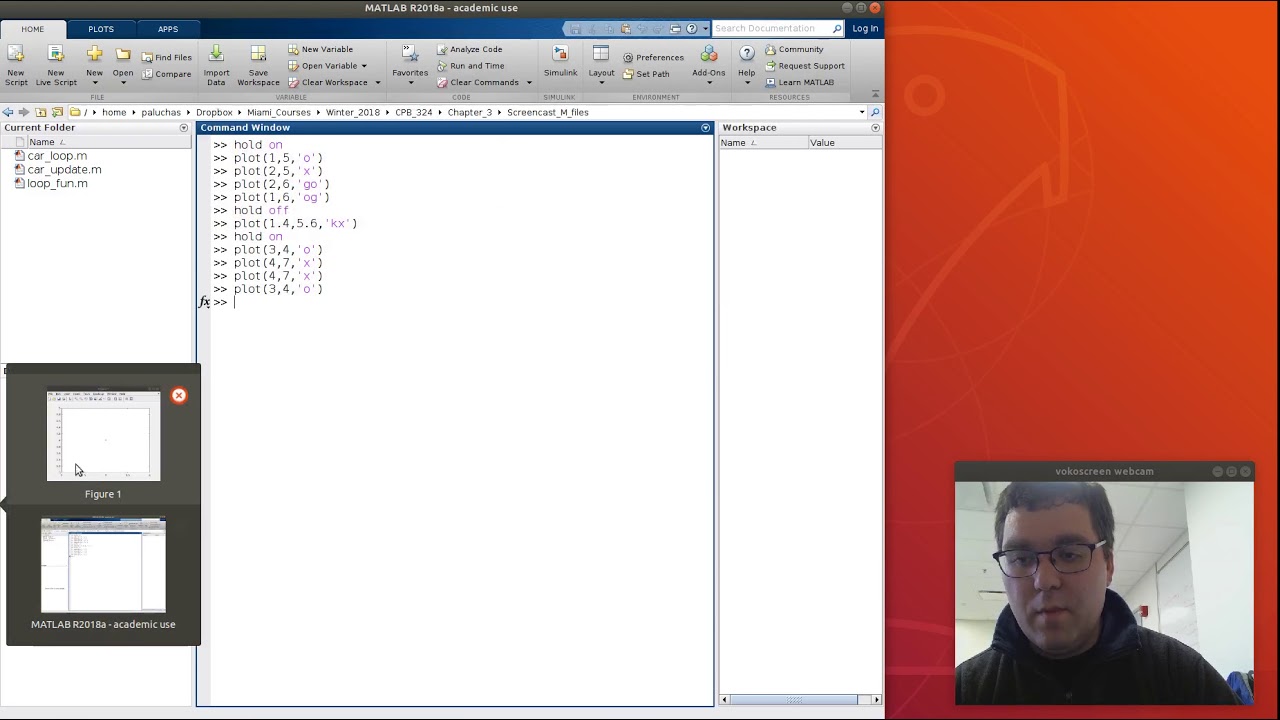Create a New Script

[16, 65]
